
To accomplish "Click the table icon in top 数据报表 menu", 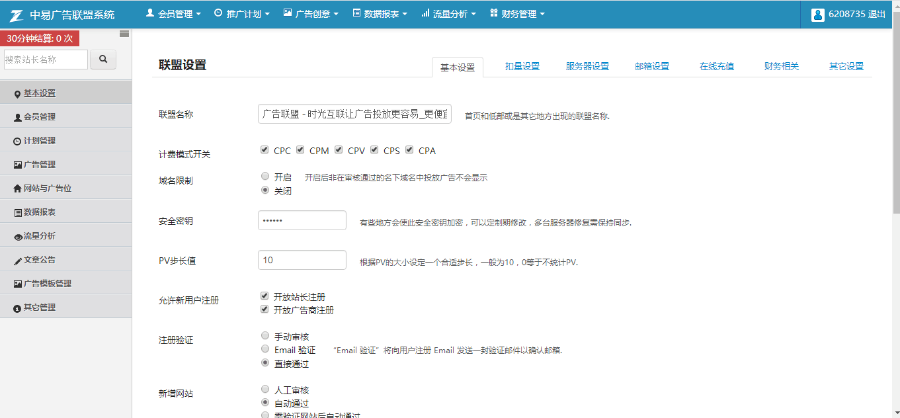I will click(x=356, y=13).
